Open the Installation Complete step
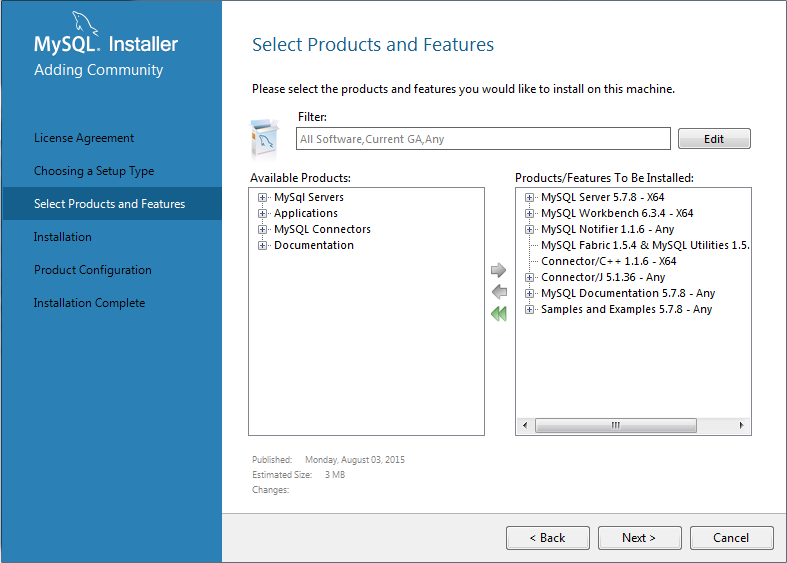Viewport: 787px width, 563px height. pos(89,303)
